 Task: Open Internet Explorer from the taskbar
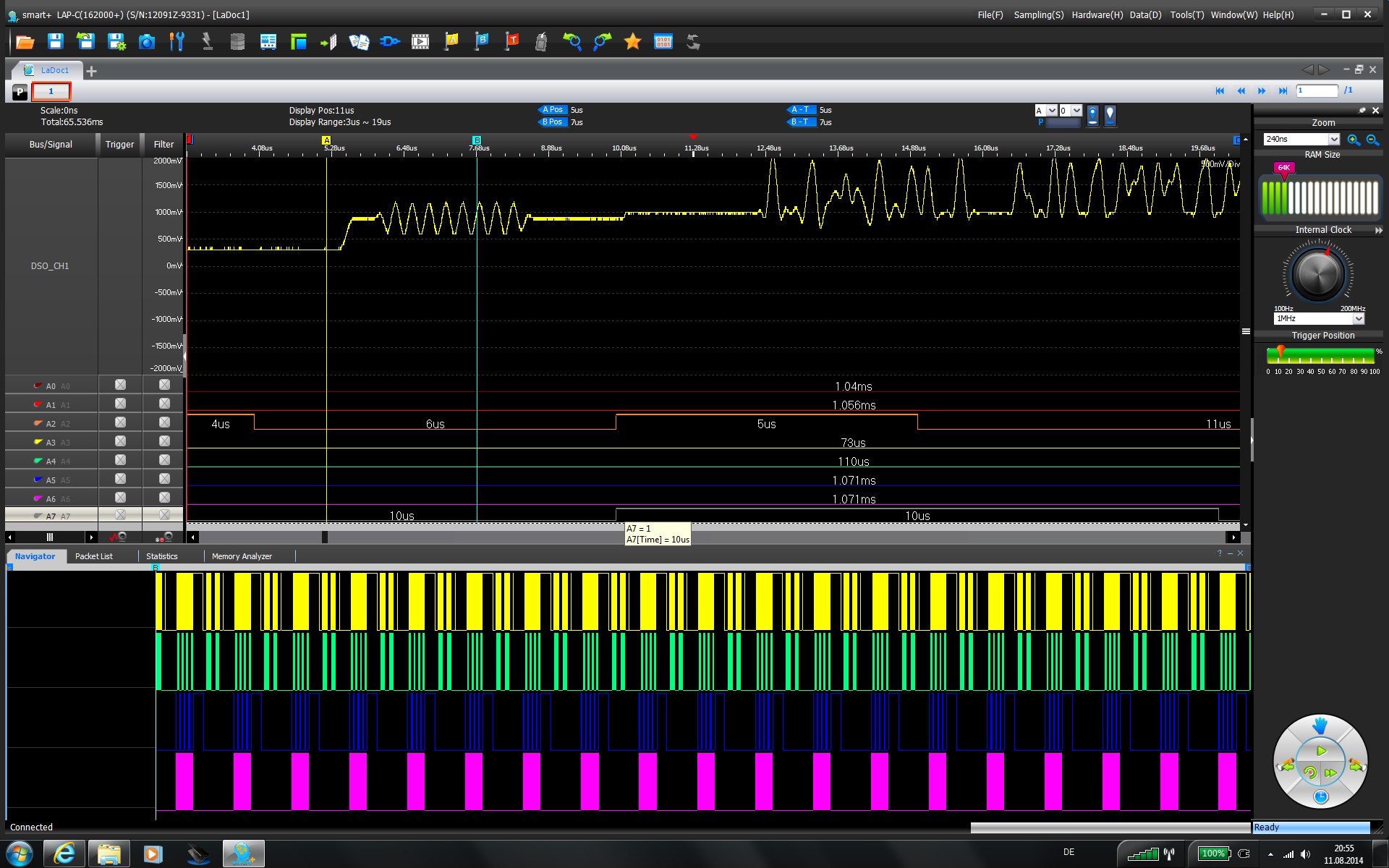[64, 854]
